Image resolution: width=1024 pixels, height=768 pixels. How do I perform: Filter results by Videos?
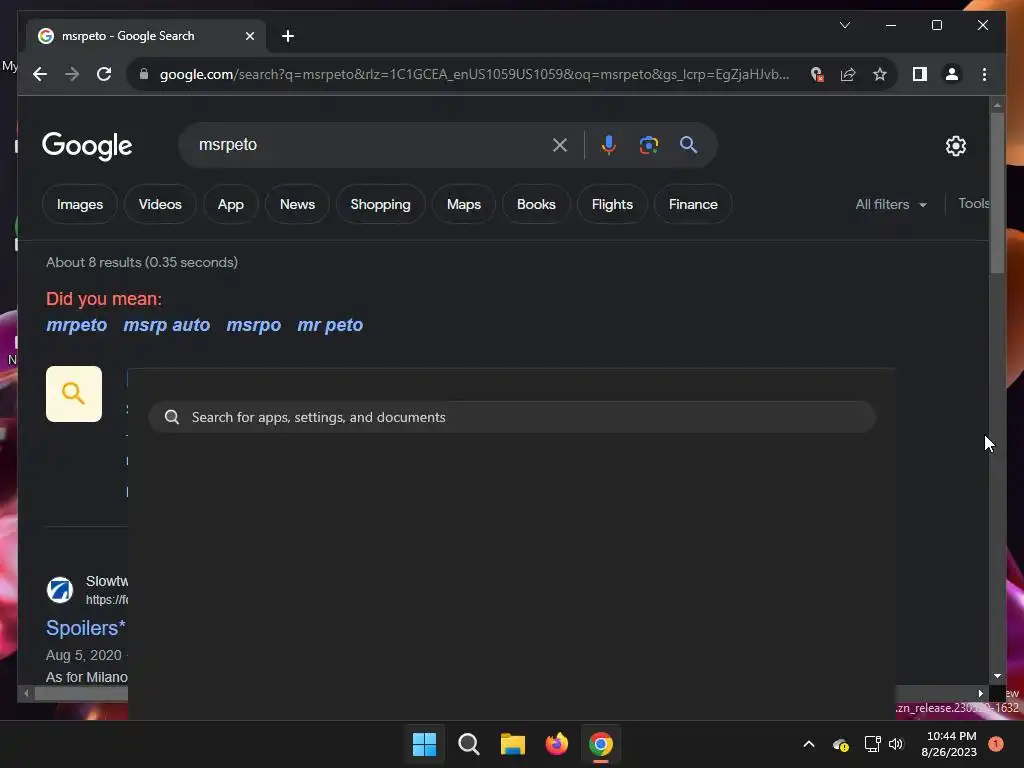point(160,204)
